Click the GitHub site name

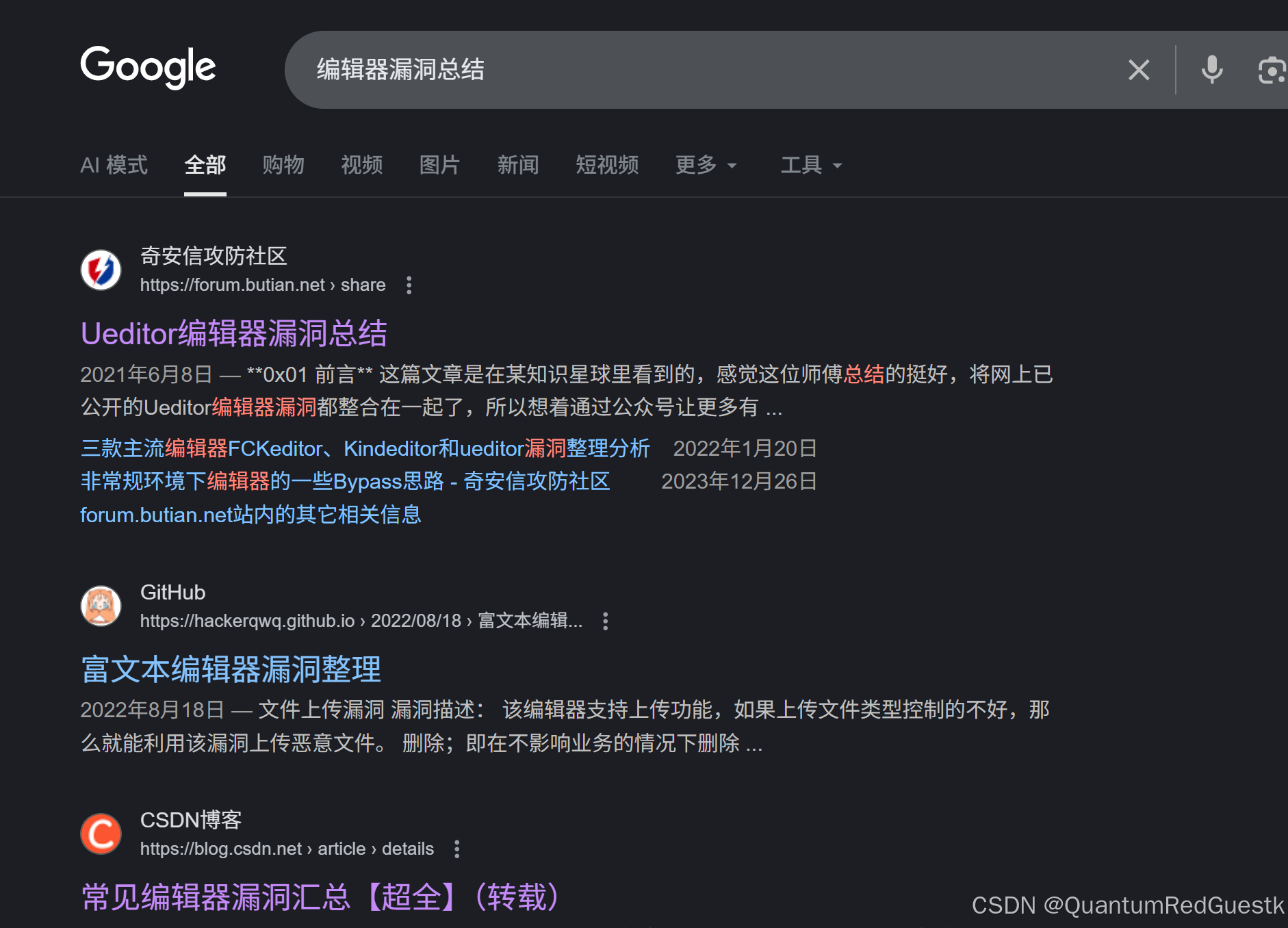tap(172, 593)
